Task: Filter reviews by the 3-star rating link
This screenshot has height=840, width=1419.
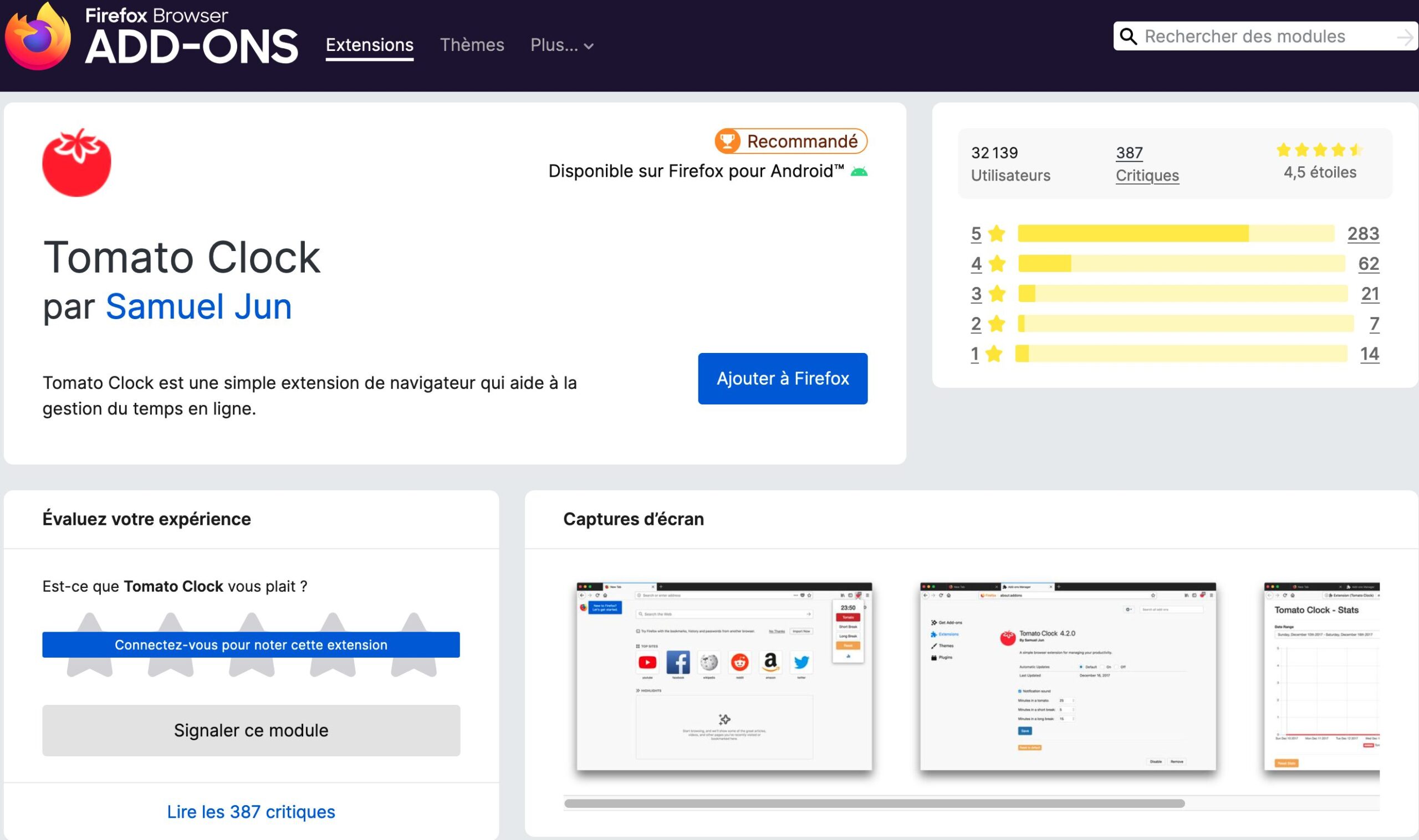Action: (989, 293)
